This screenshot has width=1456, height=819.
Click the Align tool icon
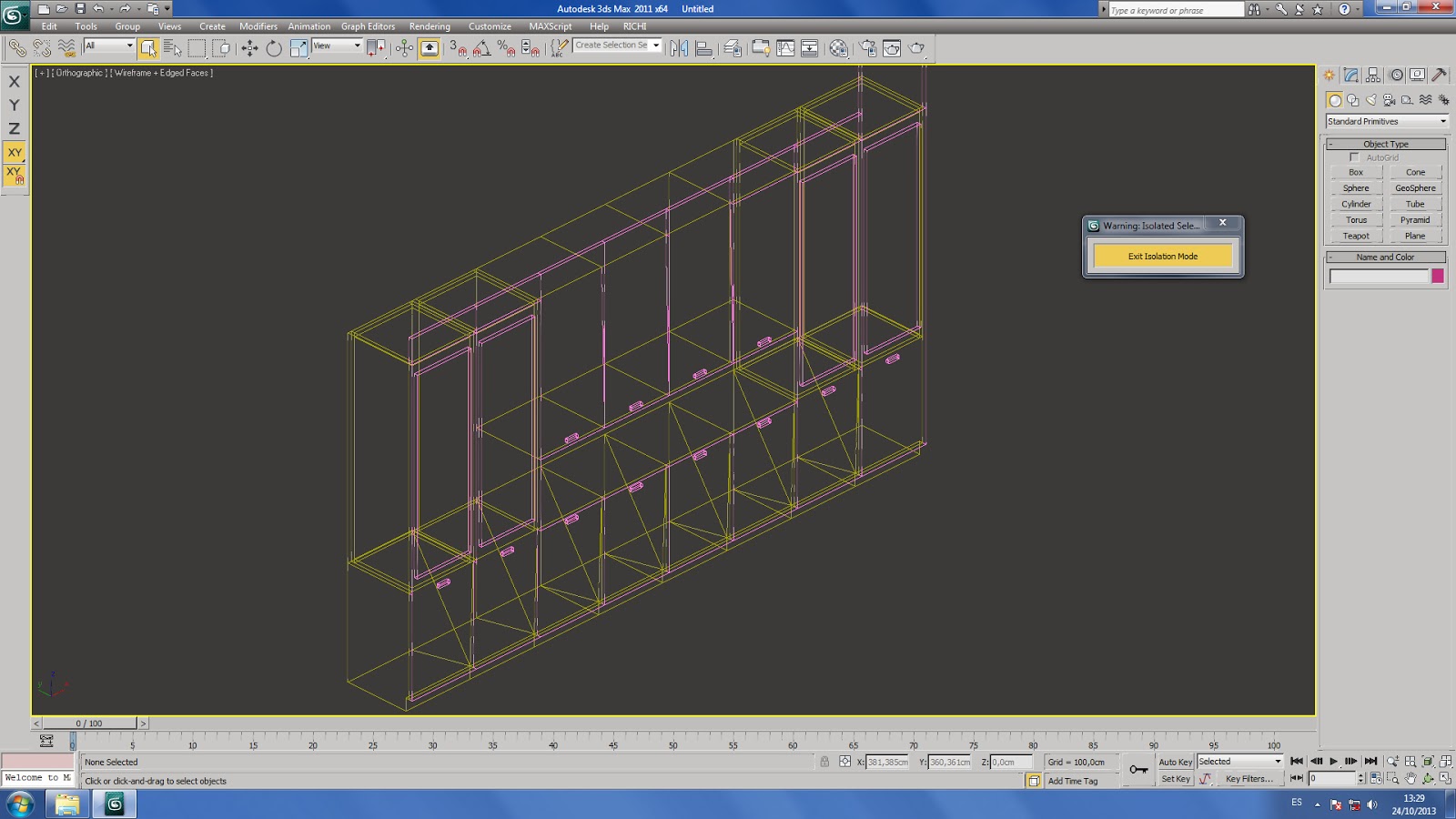point(704,48)
